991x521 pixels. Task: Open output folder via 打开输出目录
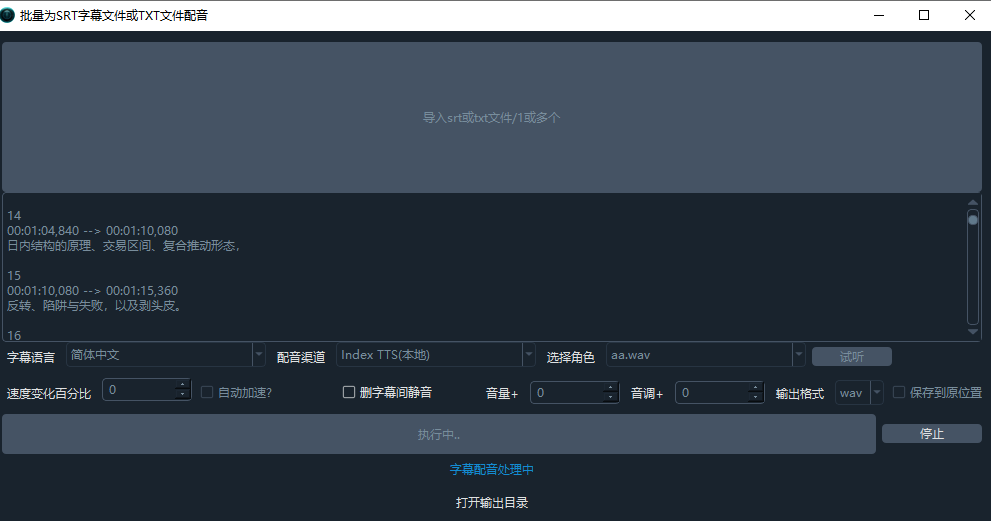click(x=492, y=503)
